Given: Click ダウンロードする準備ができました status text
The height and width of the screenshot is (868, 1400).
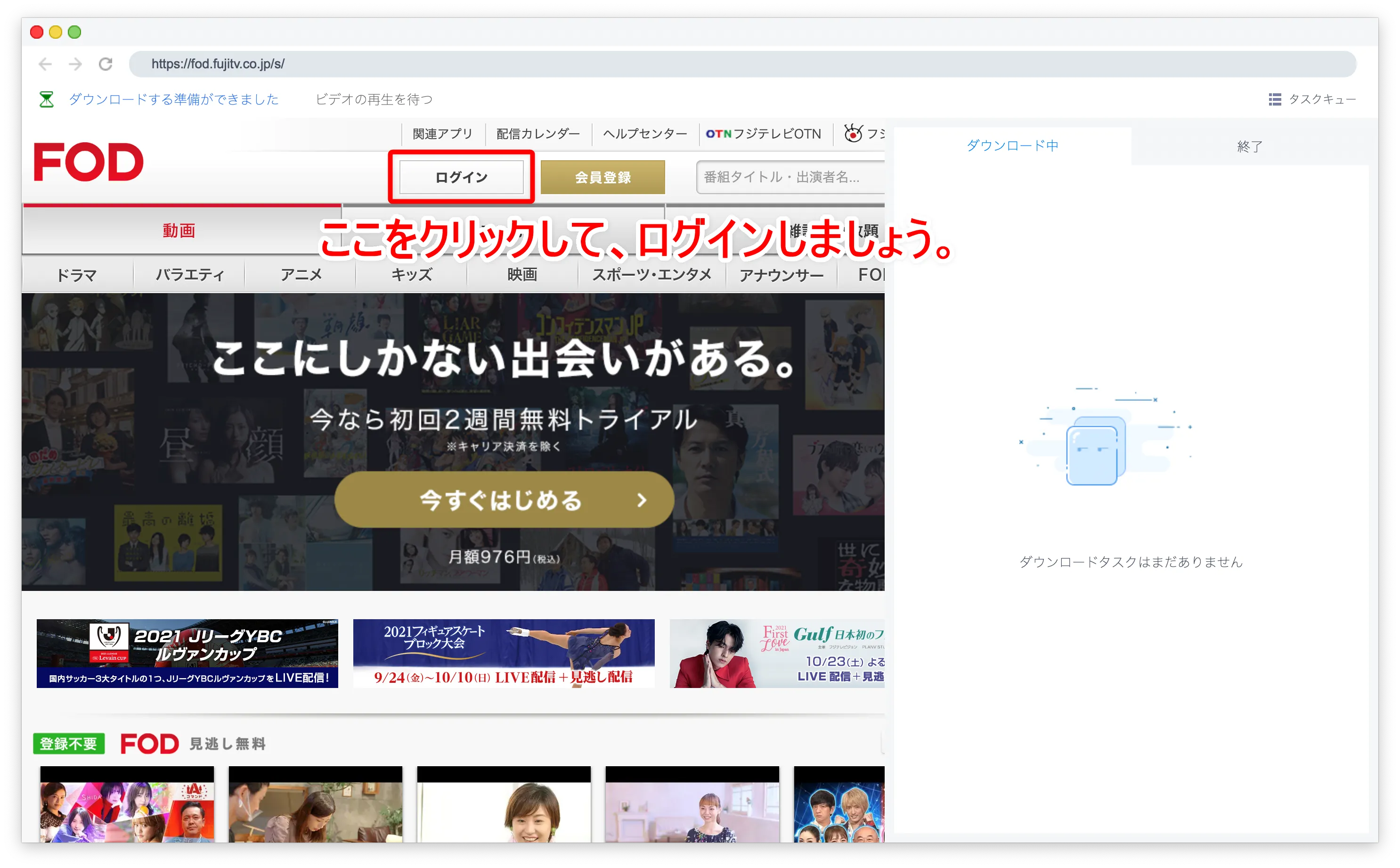Looking at the screenshot, I should (x=173, y=99).
